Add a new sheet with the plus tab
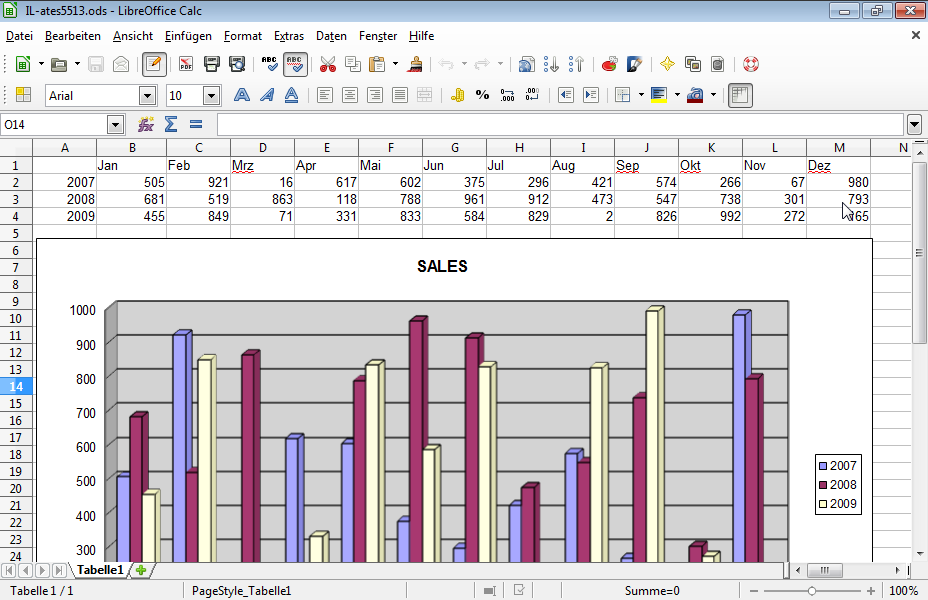Viewport: 928px width, 600px height. coord(141,570)
